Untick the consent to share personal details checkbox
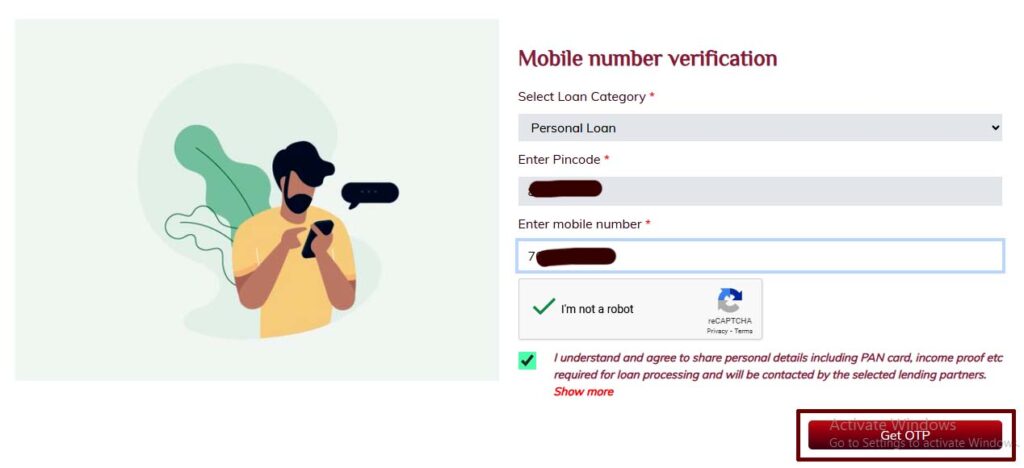1024x468 pixels. (527, 360)
